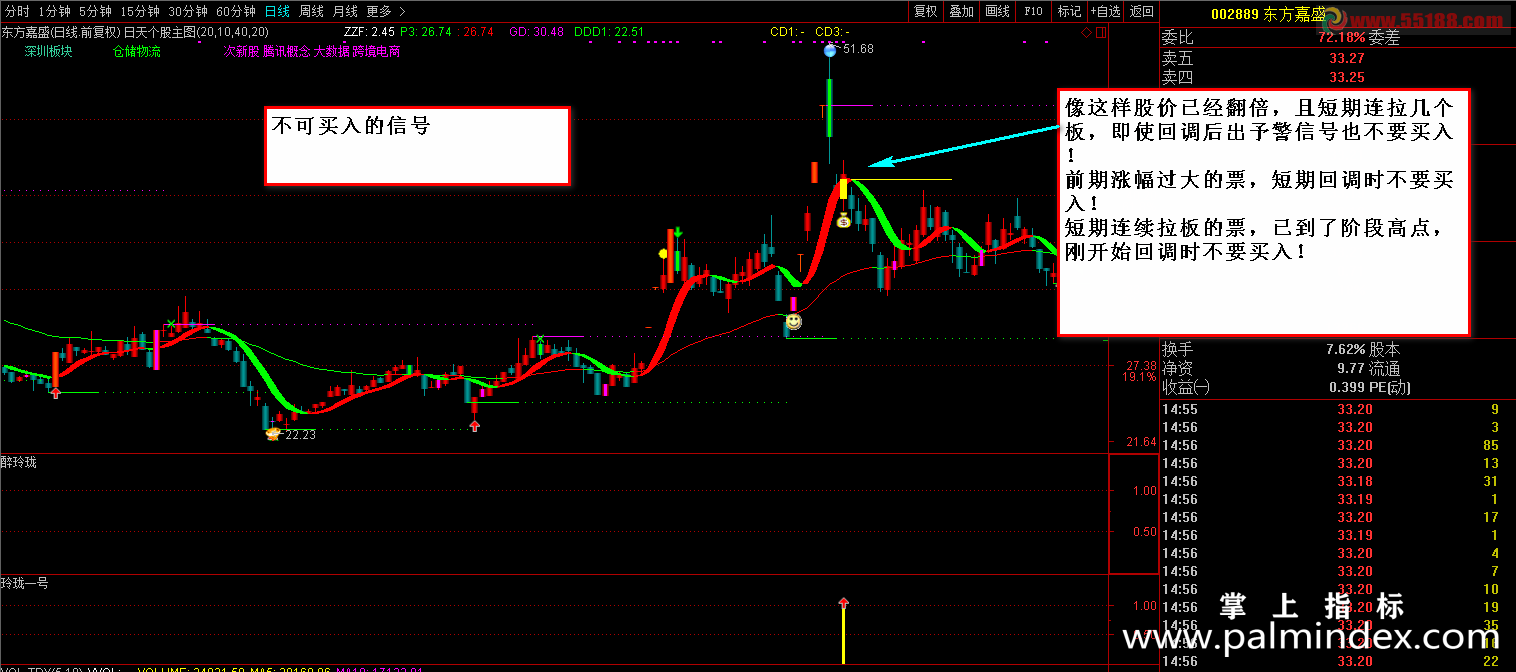The height and width of the screenshot is (672, 1516).
Task: Open the 深圳板块 sector link
Action: [49, 51]
